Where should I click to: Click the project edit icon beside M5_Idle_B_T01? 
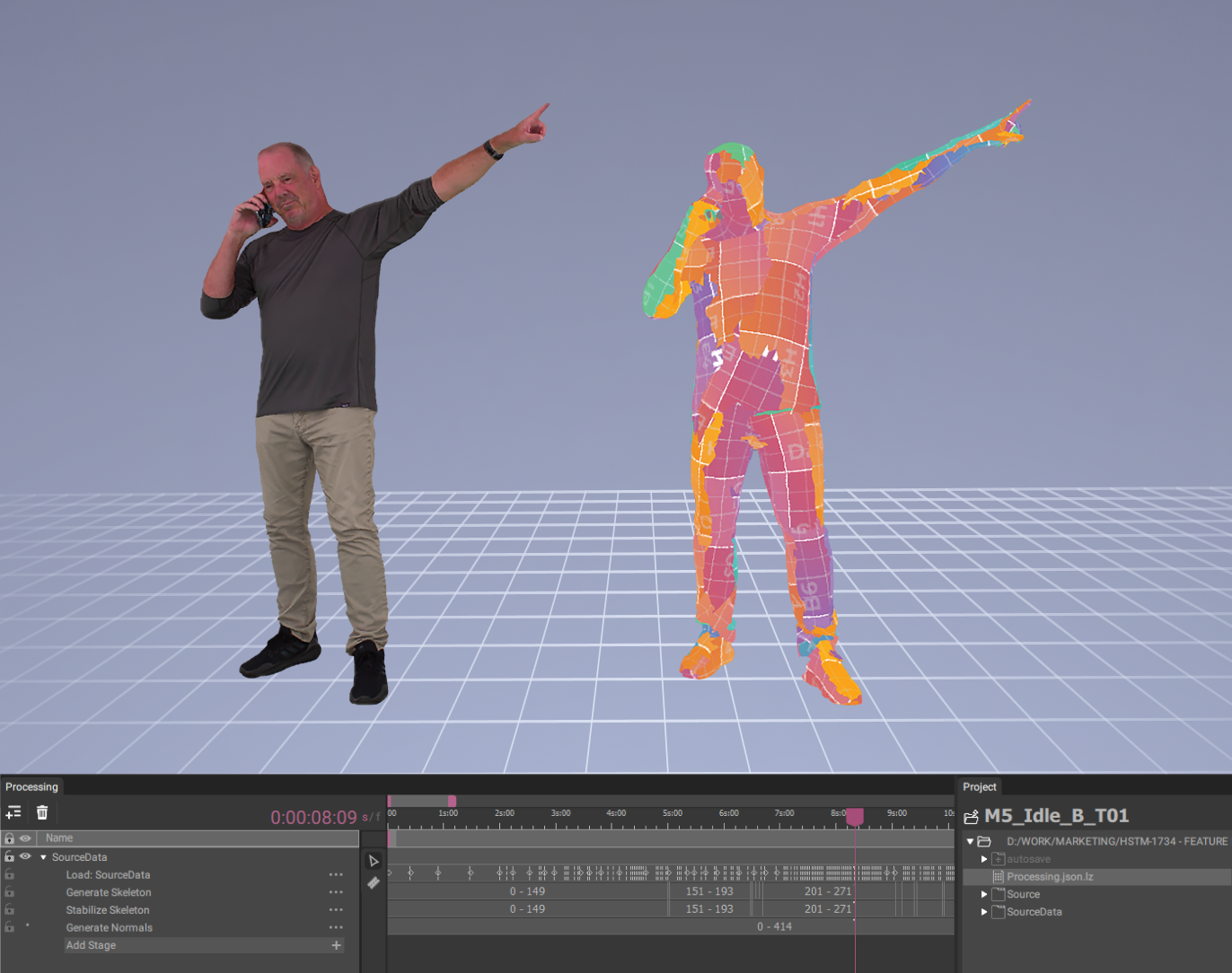click(971, 817)
